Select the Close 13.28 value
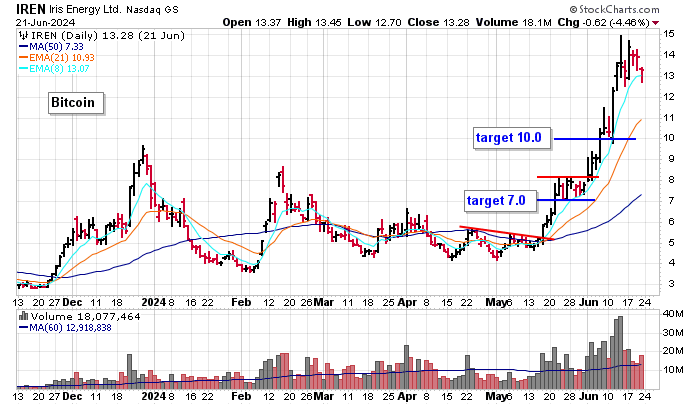The height and width of the screenshot is (405, 700). click(x=438, y=22)
